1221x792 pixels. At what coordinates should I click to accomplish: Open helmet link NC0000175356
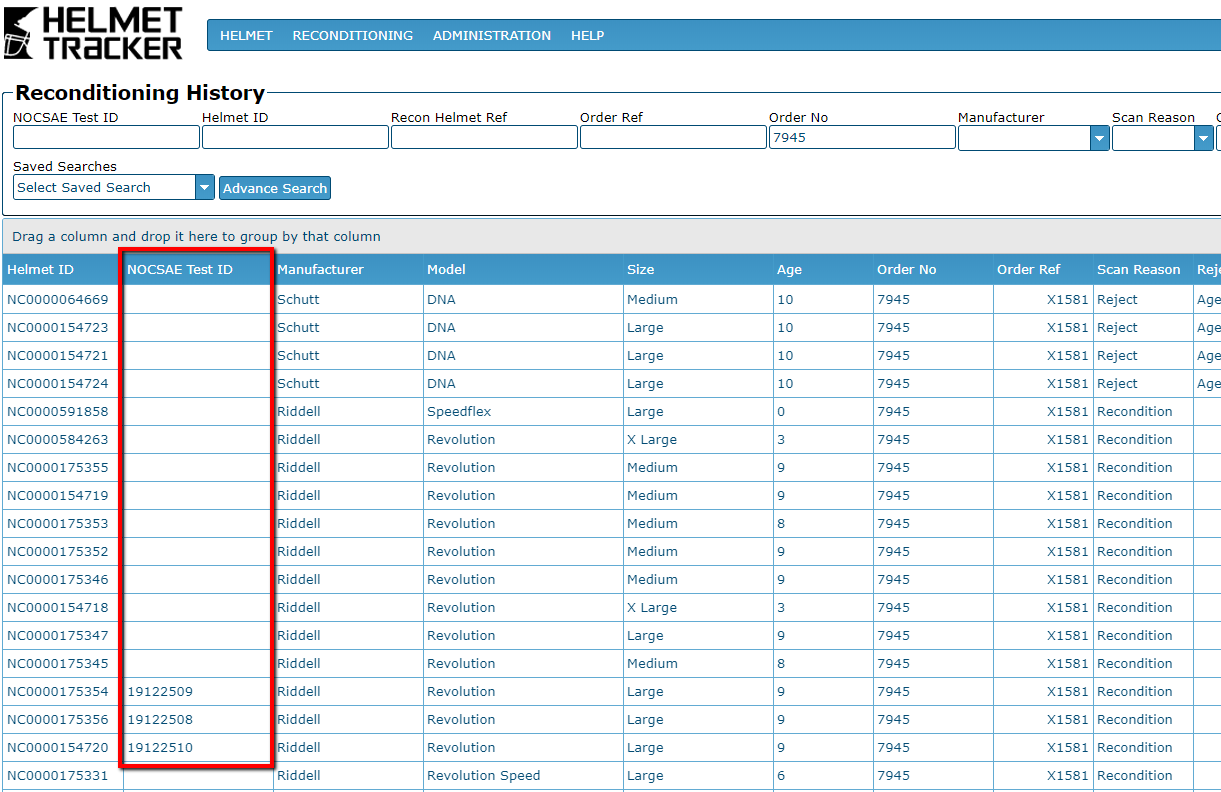tap(58, 719)
